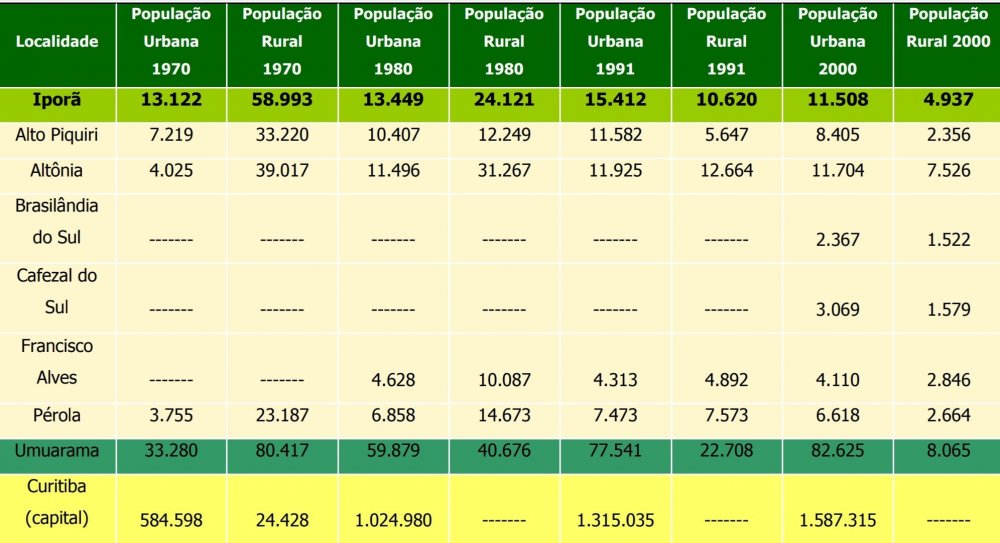Click the População Rural 1980 header
This screenshot has height=543, width=1000.
(x=504, y=42)
